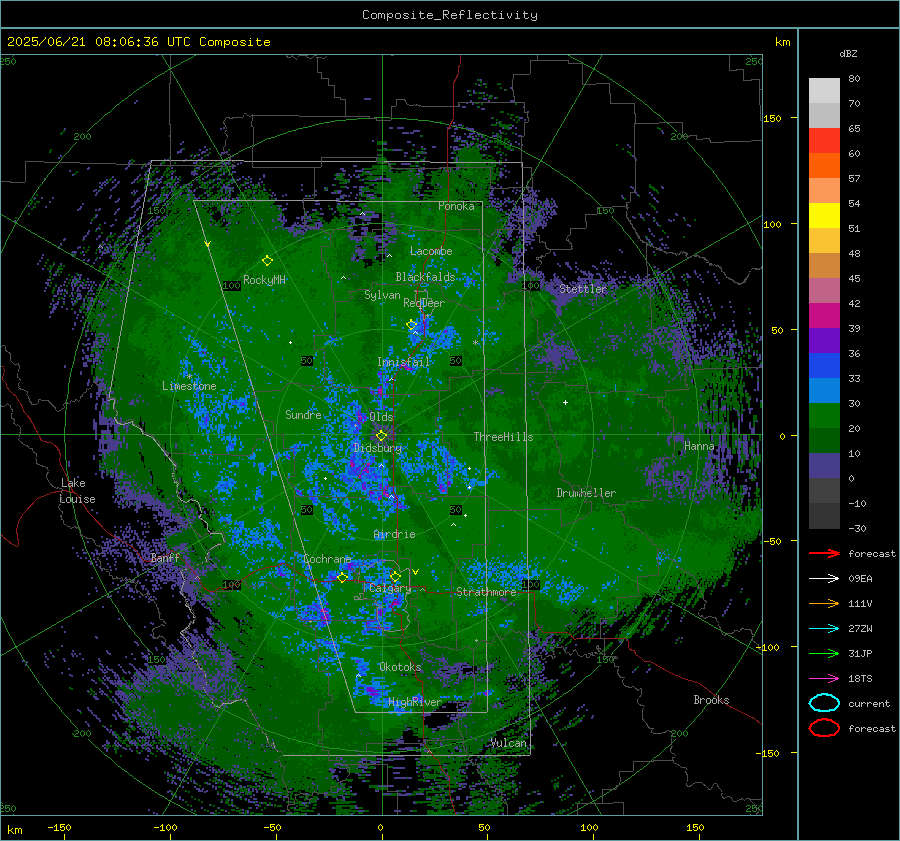The image size is (900, 841).
Task: Click the Innisfail city label
Action: (x=403, y=362)
